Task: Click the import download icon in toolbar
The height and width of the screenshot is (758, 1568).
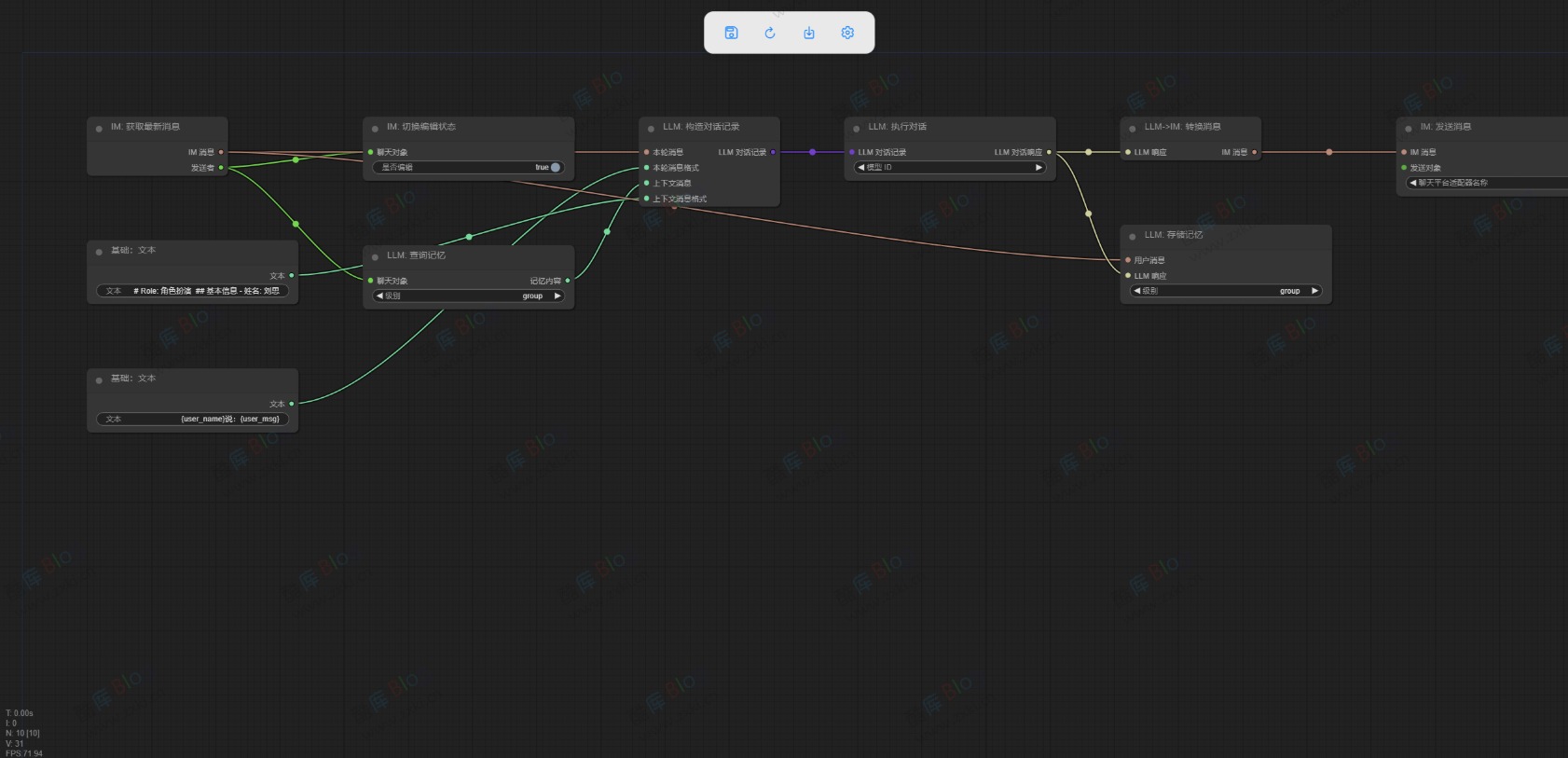Action: coord(809,33)
